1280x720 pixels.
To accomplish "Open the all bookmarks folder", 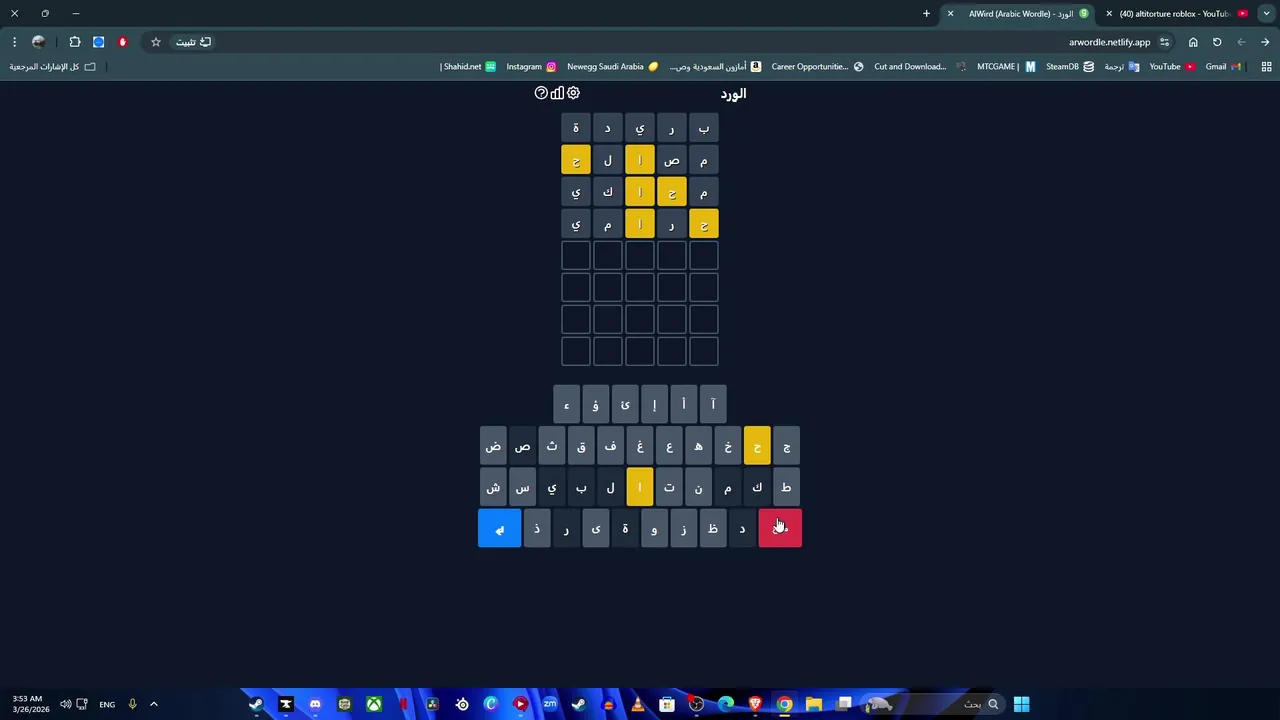I will (x=53, y=66).
